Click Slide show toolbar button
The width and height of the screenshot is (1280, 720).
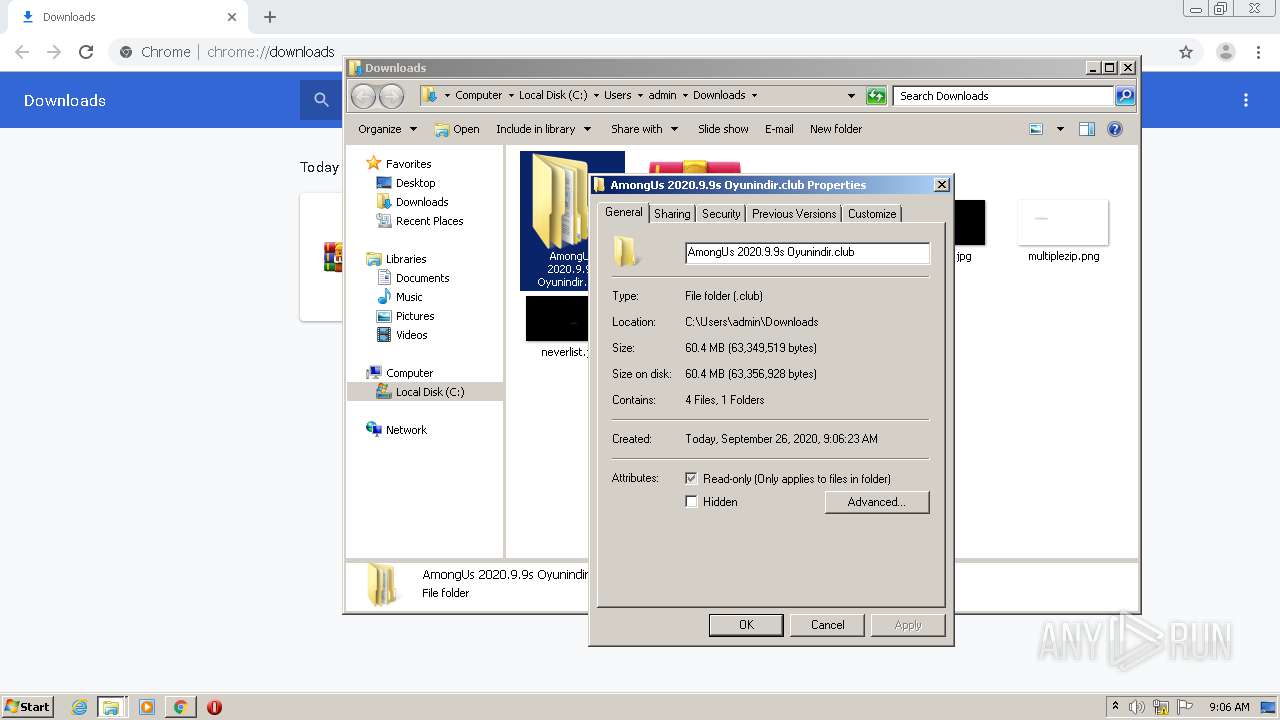(x=723, y=129)
